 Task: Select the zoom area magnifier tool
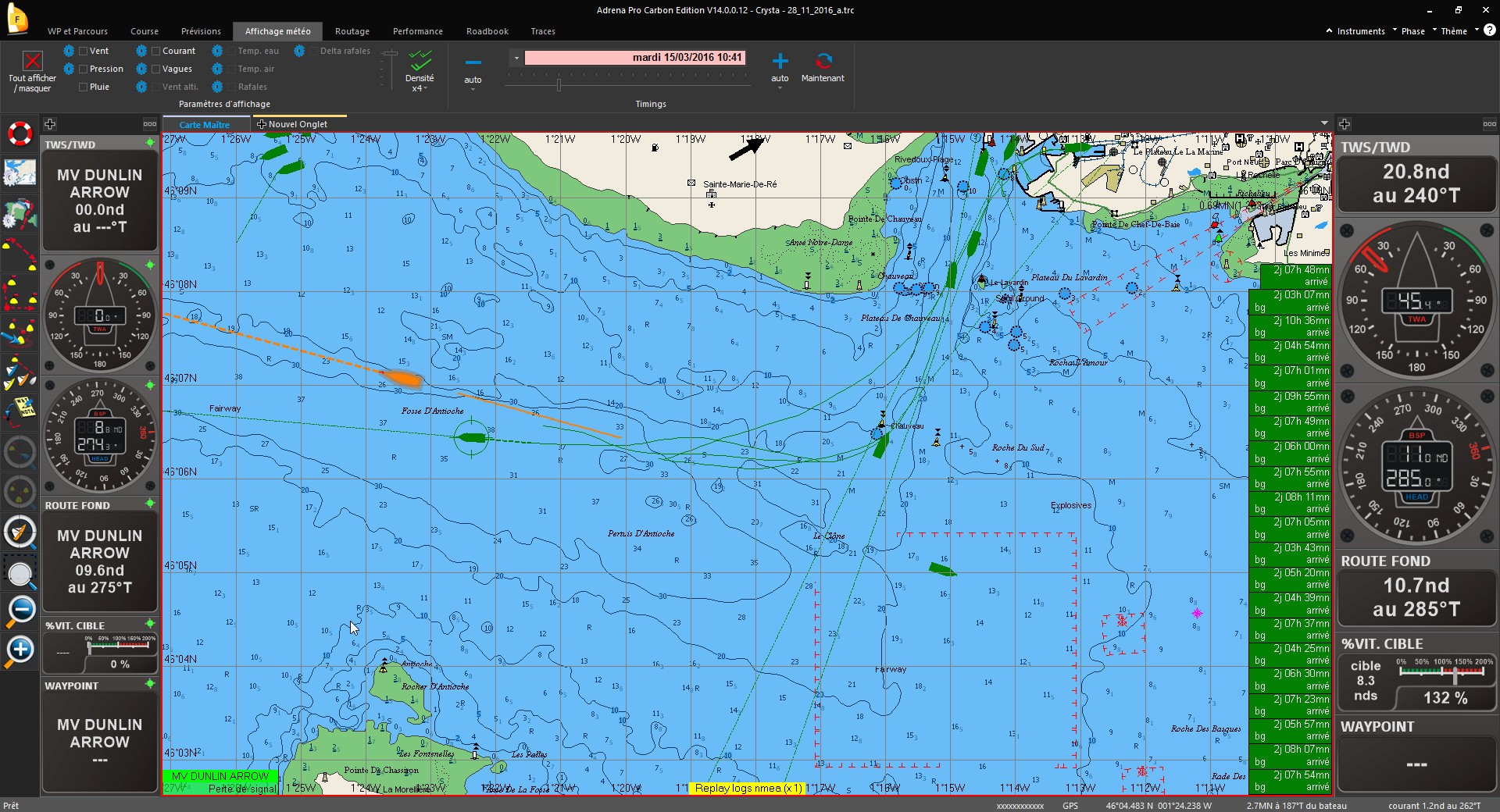(20, 573)
